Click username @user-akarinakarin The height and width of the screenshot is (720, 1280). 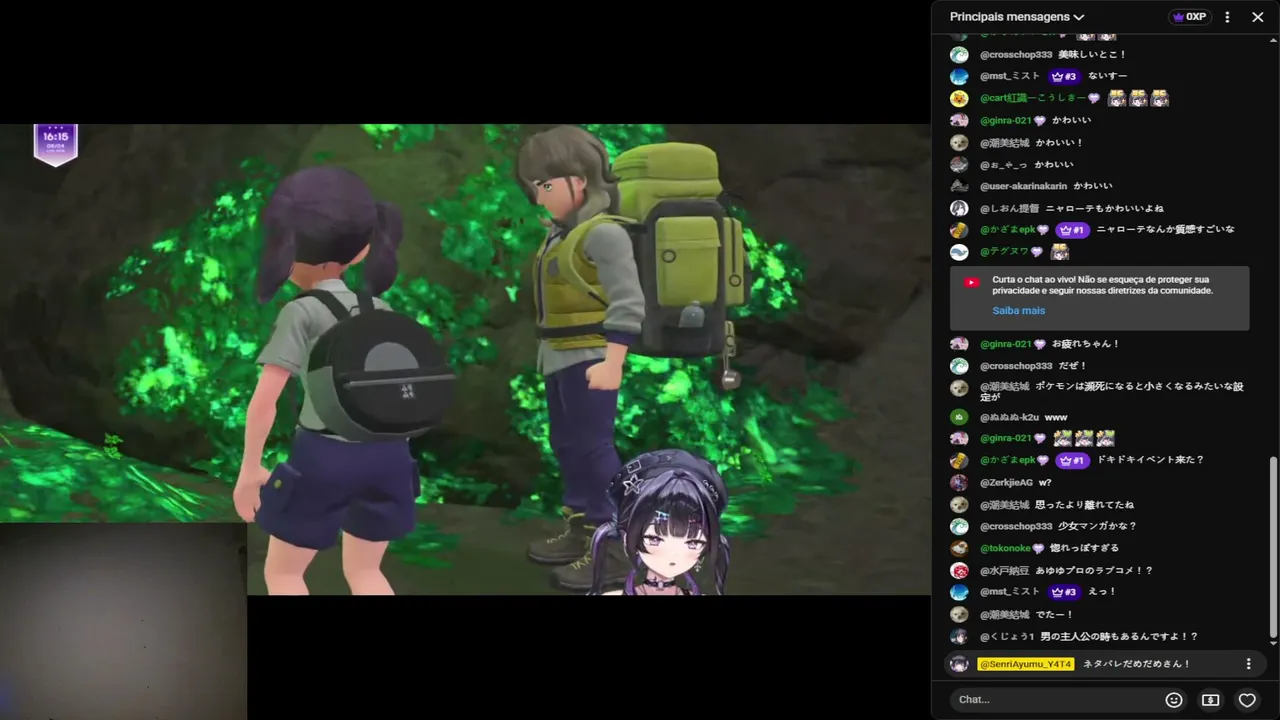(x=1023, y=186)
